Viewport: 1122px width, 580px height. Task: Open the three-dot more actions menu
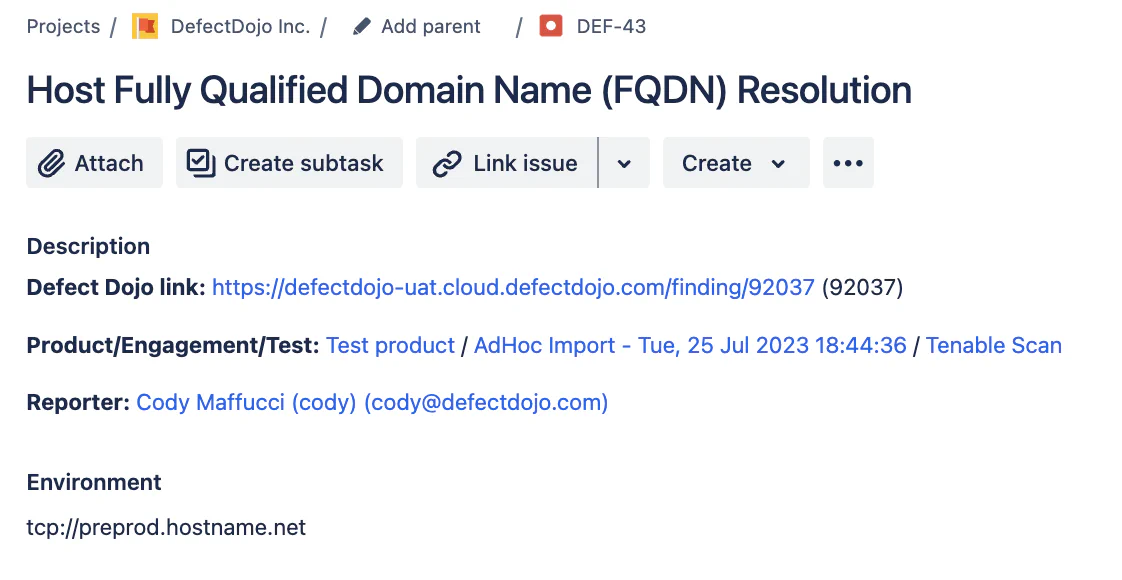click(x=848, y=163)
